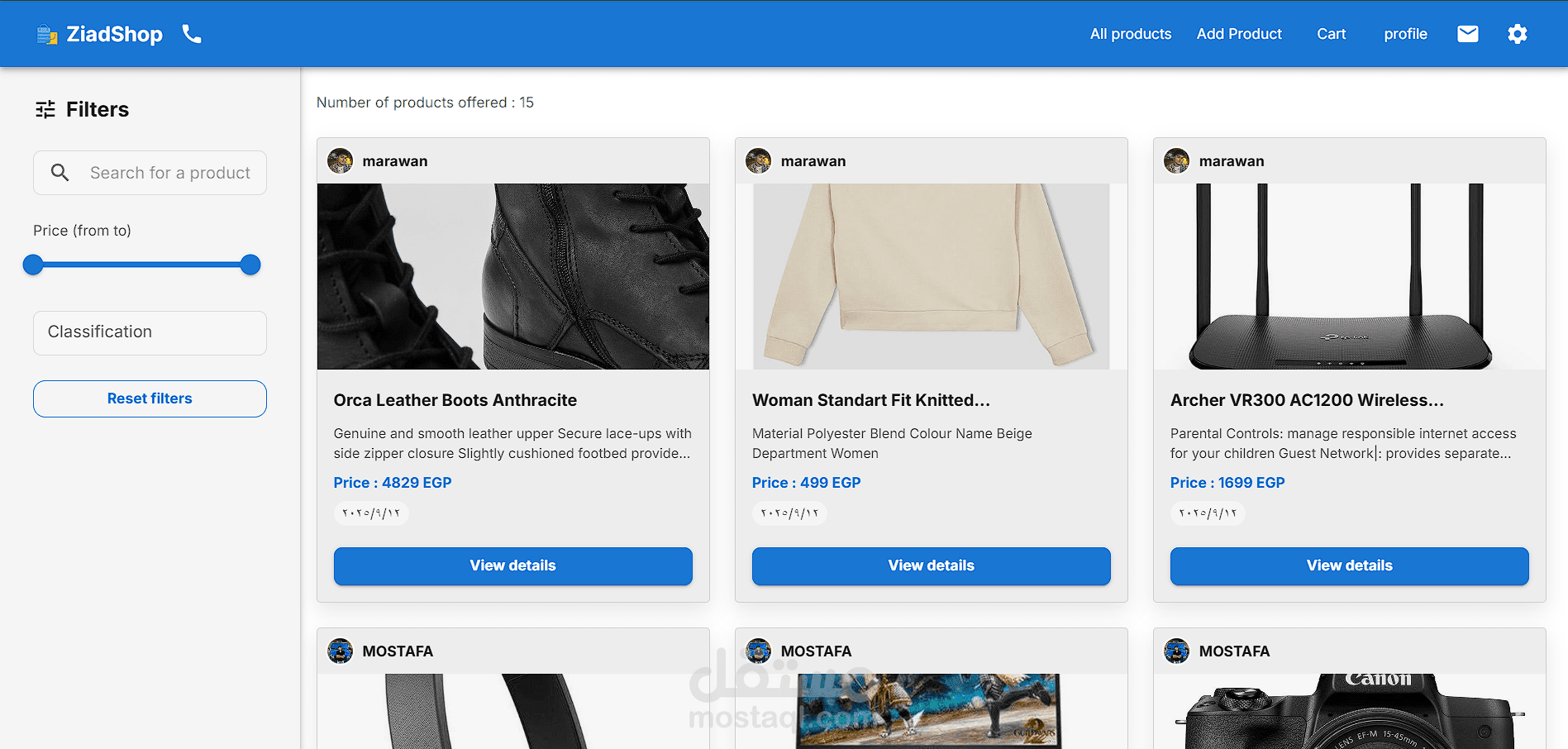1568x749 pixels.
Task: View details of Archer VR300 router
Action: (x=1350, y=565)
